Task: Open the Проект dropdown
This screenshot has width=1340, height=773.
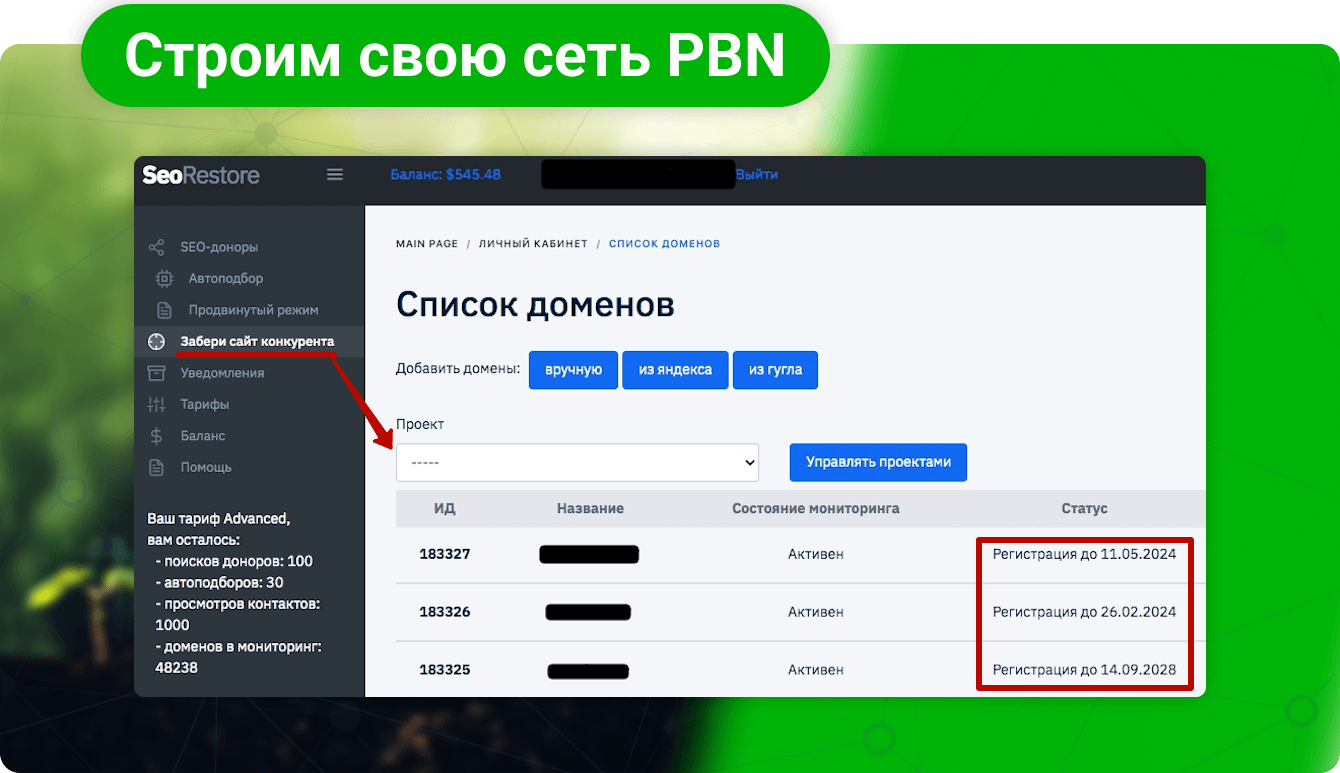Action: click(x=577, y=463)
